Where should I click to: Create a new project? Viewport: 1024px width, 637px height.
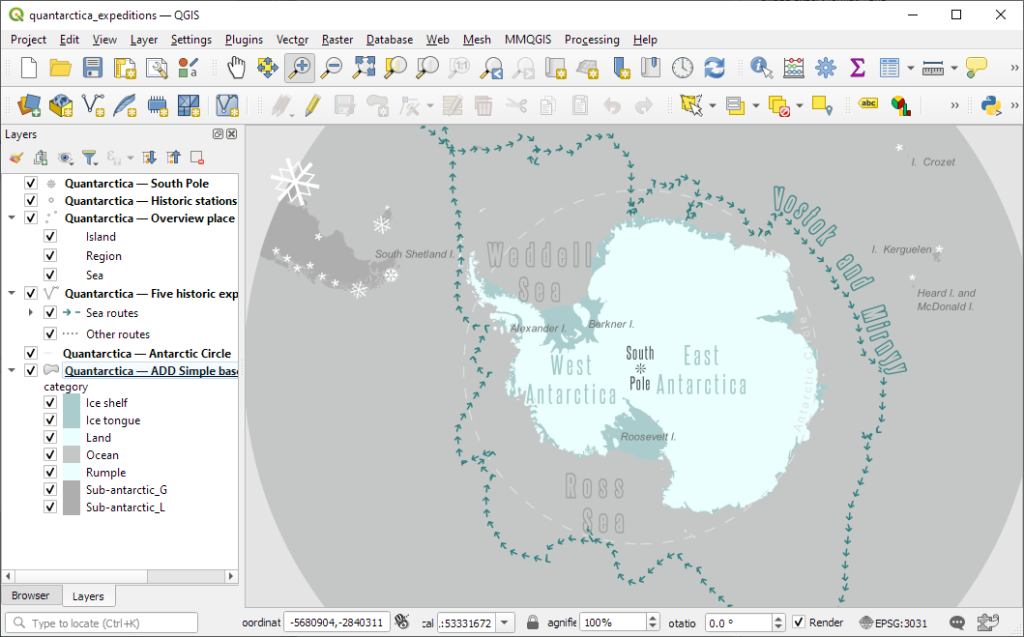[29, 67]
